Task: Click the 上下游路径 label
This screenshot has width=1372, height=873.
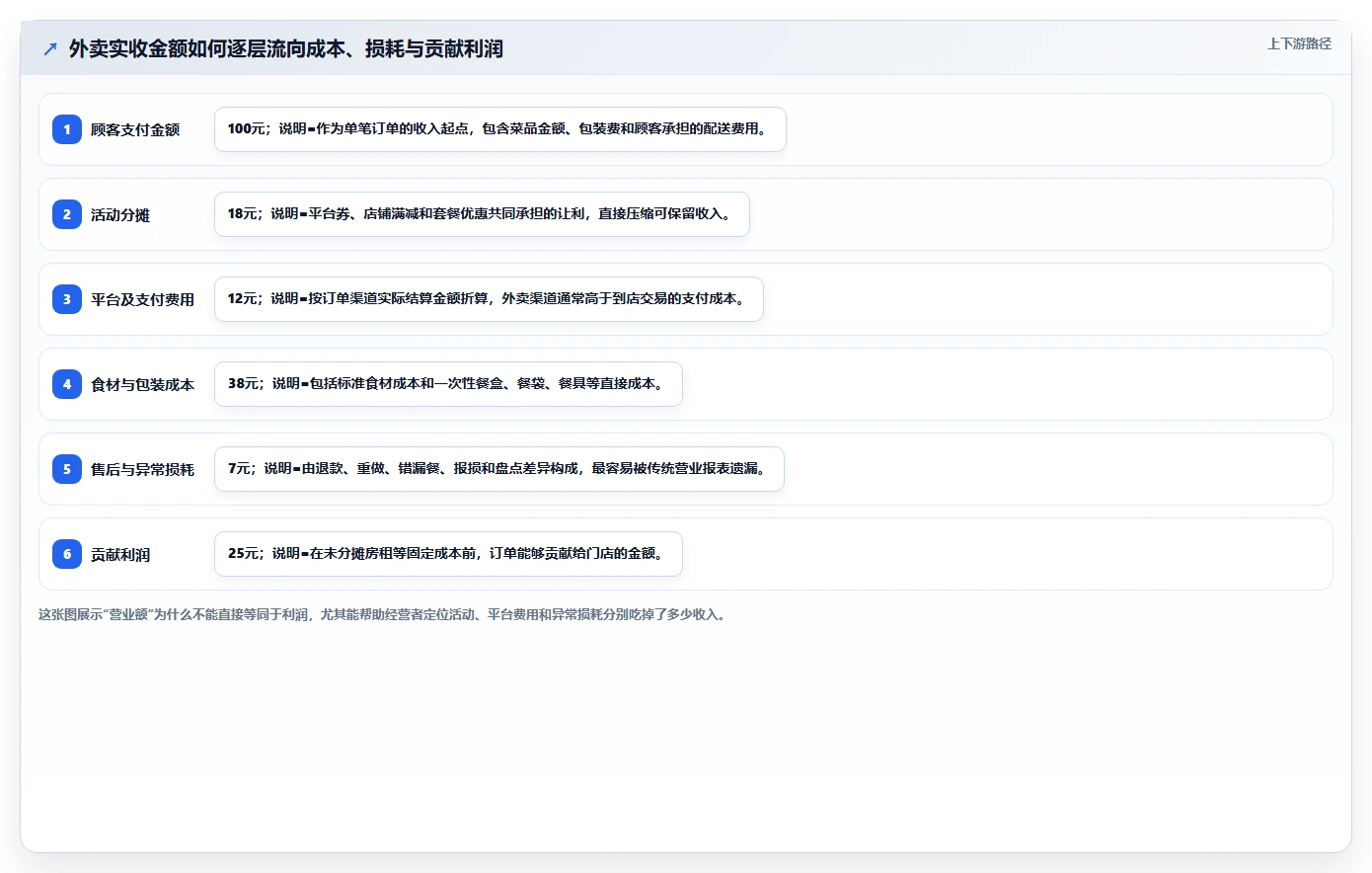Action: pos(1299,43)
